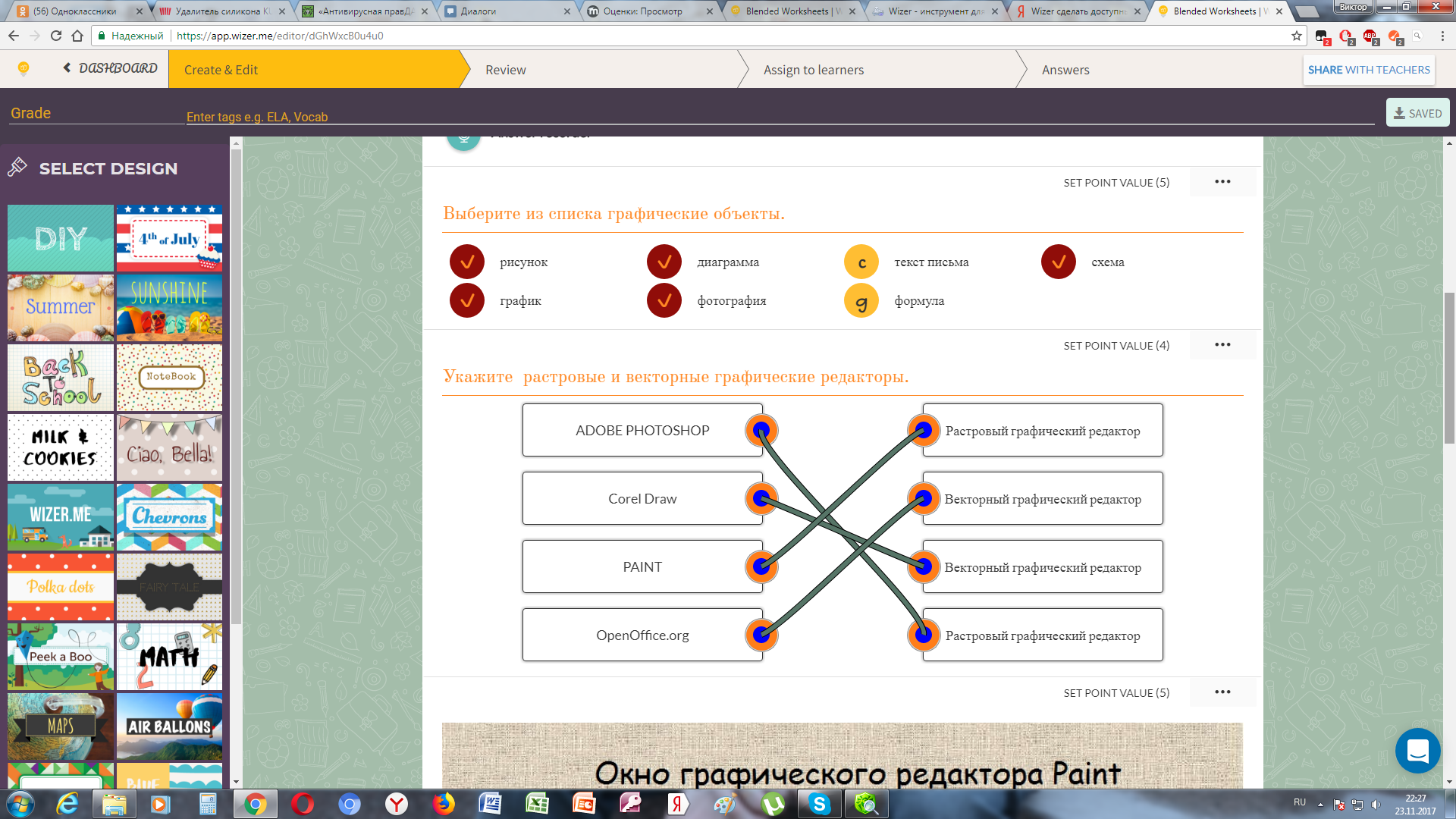
Task: Click the ADOBE PHOTOSHOP connector dot
Action: [x=761, y=431]
